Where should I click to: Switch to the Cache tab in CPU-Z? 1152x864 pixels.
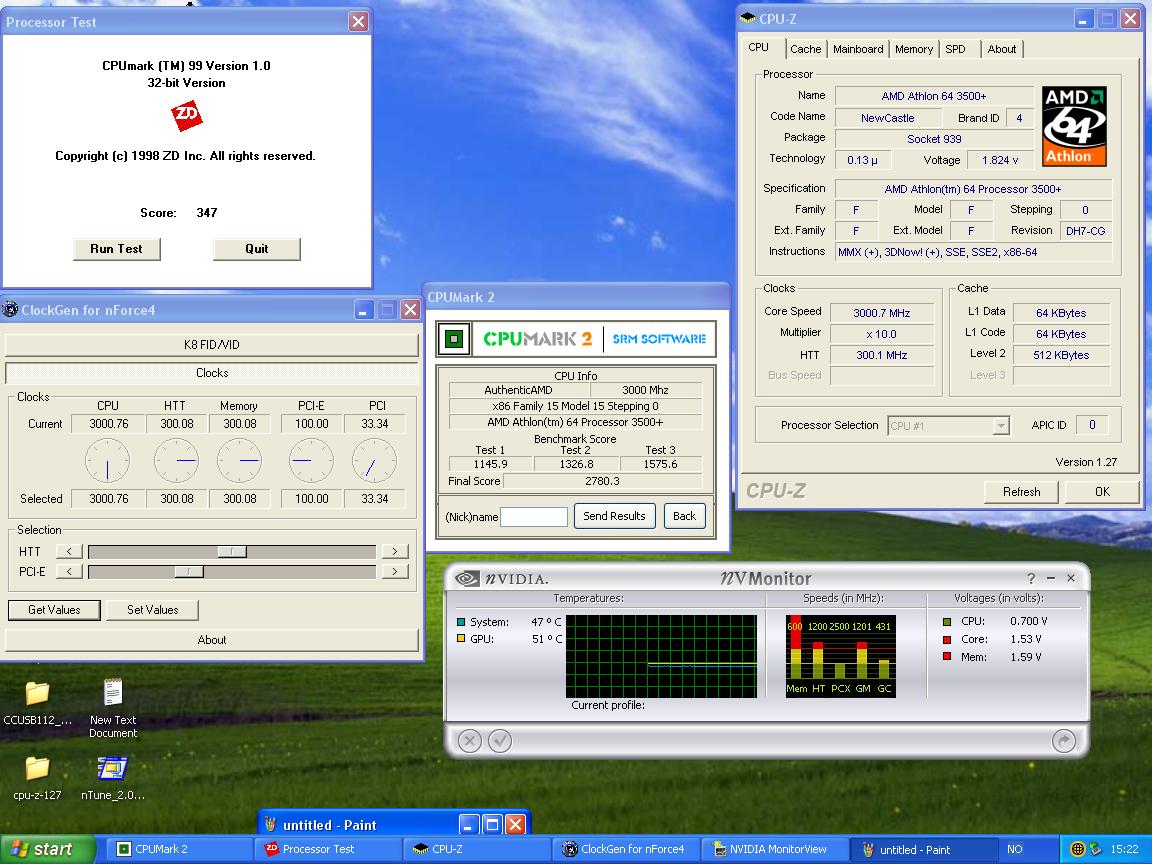(805, 49)
